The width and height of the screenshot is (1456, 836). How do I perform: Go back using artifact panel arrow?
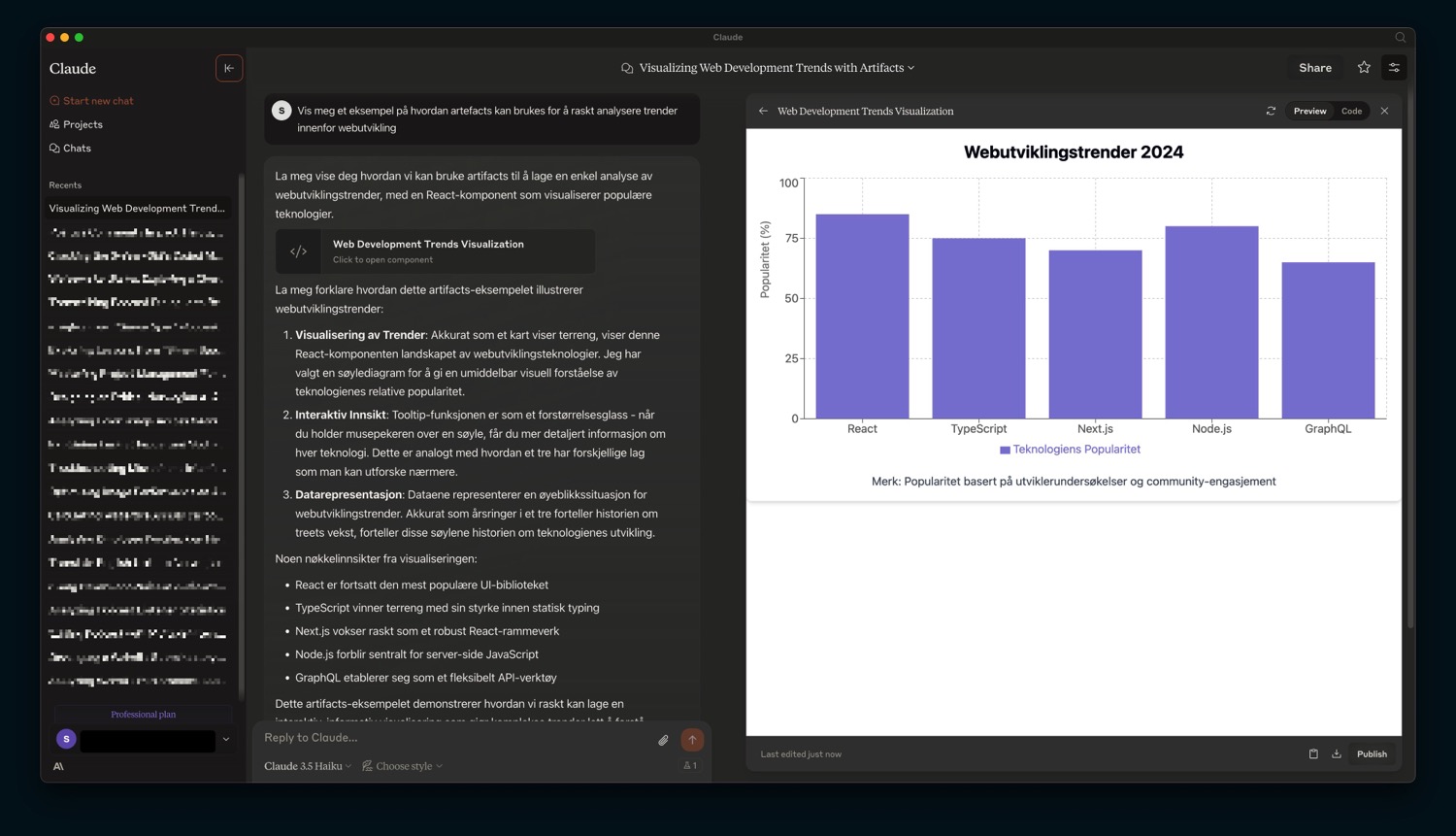763,112
